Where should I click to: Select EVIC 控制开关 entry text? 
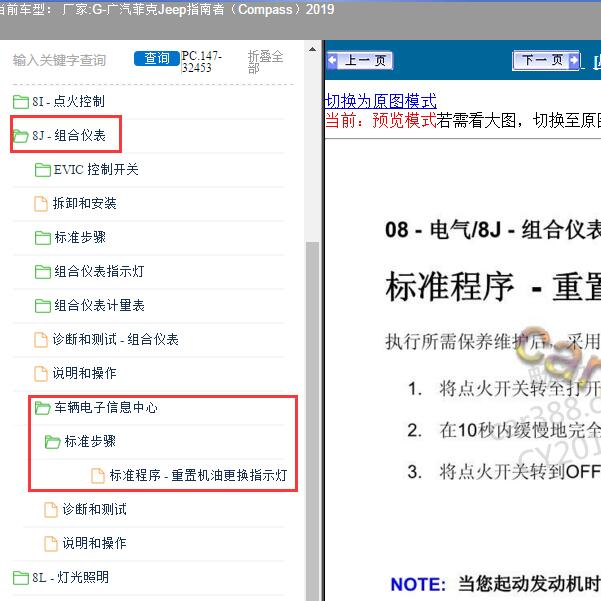point(96,169)
